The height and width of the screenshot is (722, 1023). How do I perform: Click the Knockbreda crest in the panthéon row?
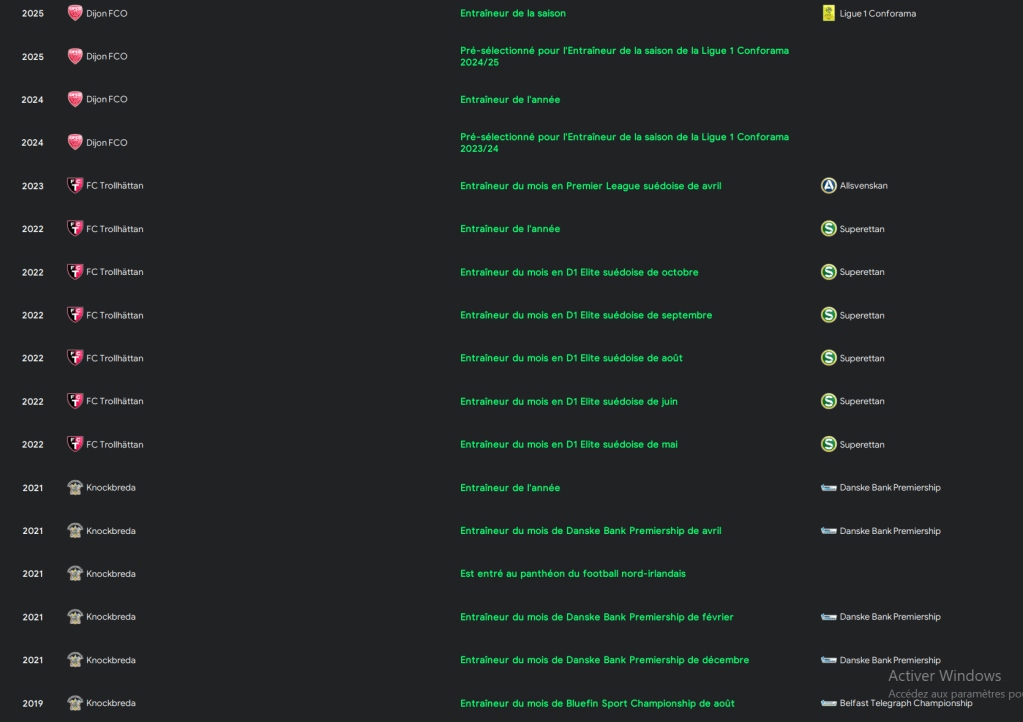(x=75, y=574)
